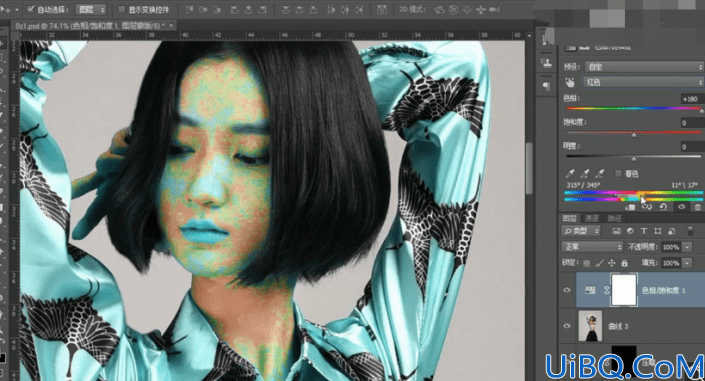Switch to the 通道 channels tab
The width and height of the screenshot is (705, 381).
[x=591, y=219]
